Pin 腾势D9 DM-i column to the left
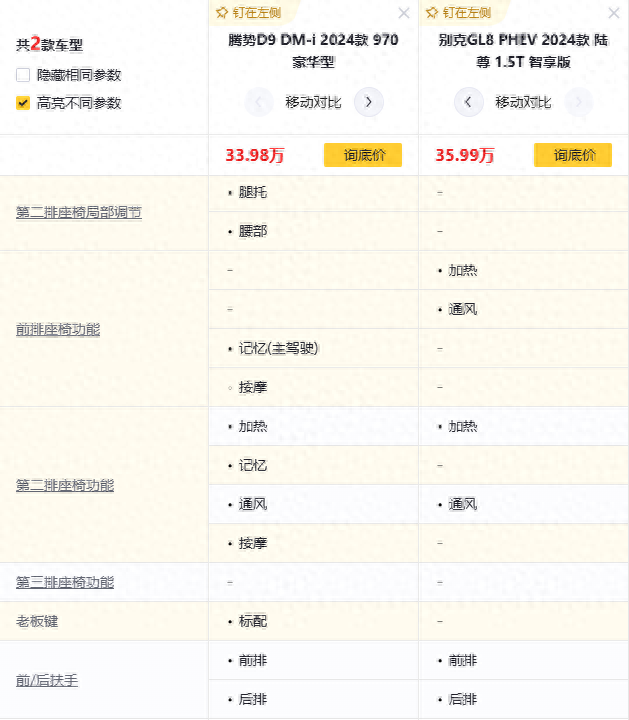This screenshot has width=629, height=720. pyautogui.click(x=248, y=12)
